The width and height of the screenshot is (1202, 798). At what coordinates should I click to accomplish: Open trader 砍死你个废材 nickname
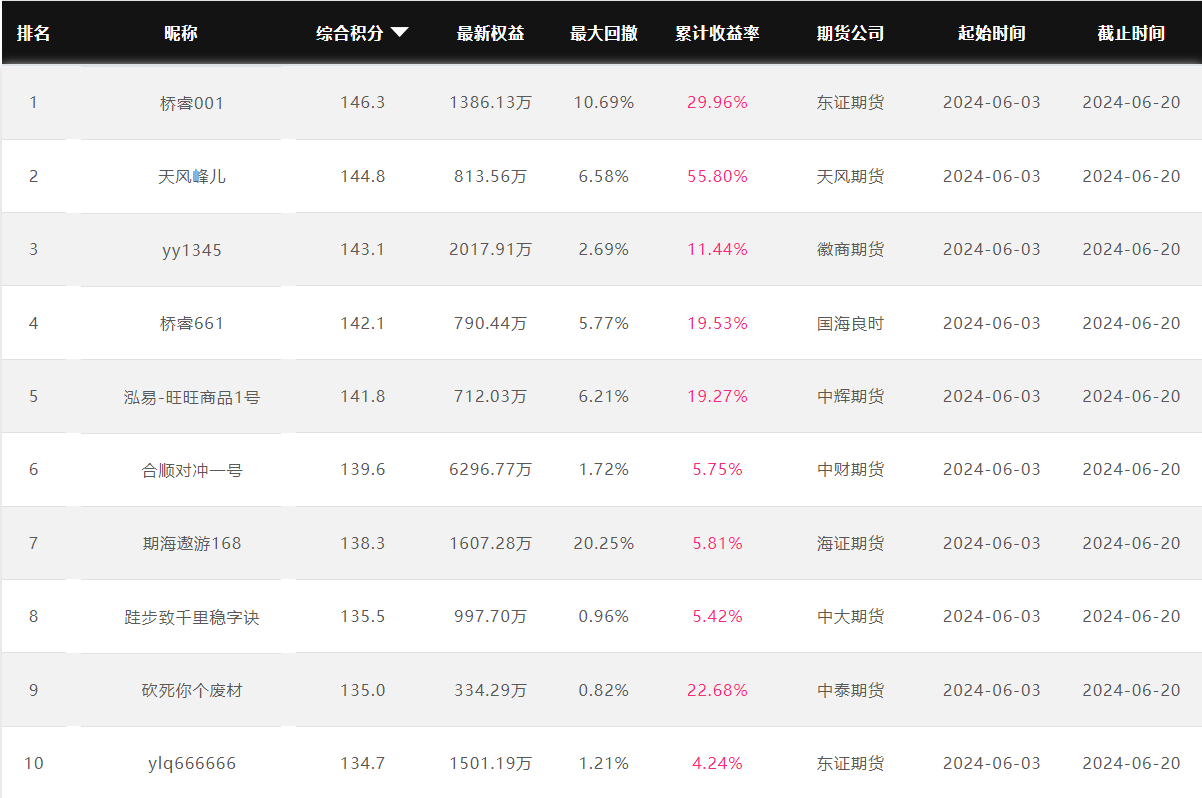(192, 691)
